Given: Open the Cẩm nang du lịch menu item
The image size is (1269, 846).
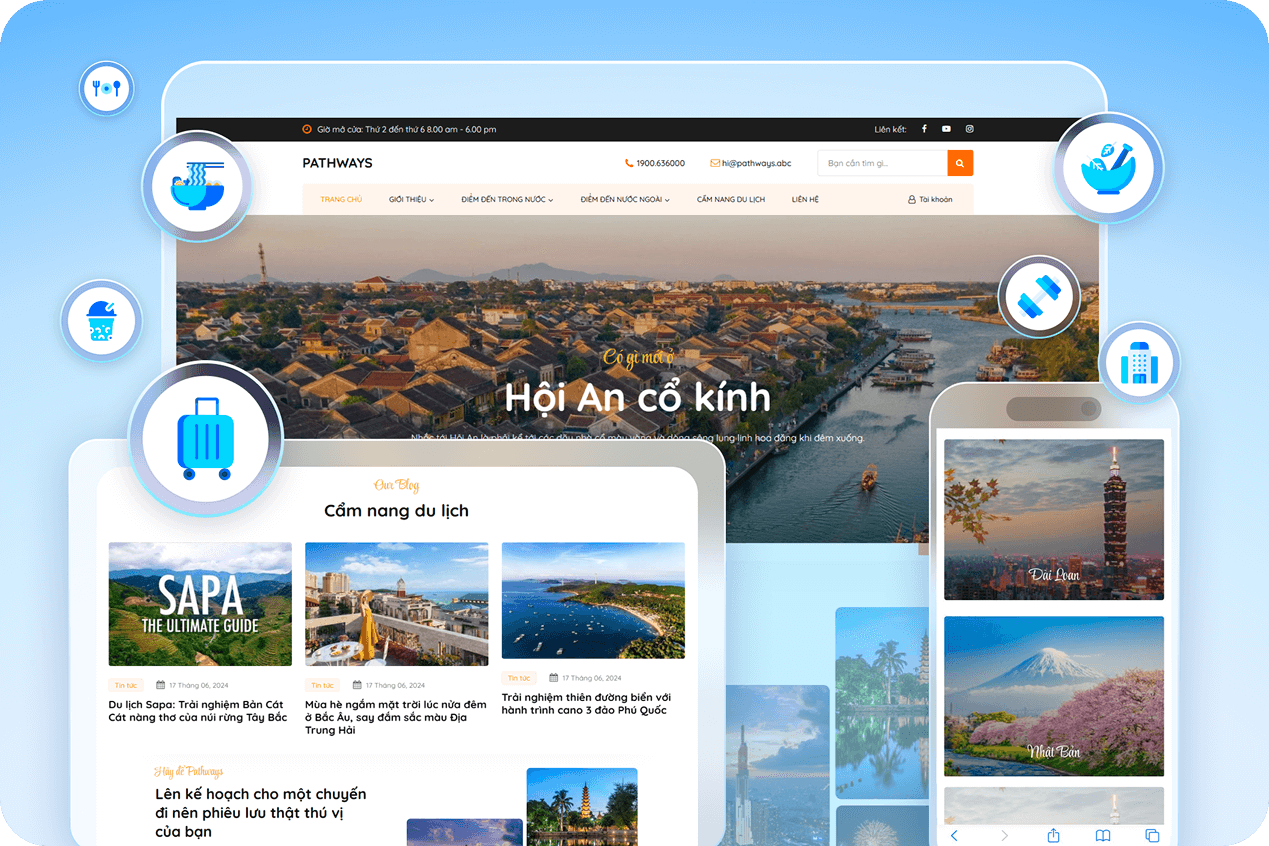Looking at the screenshot, I should (x=731, y=200).
